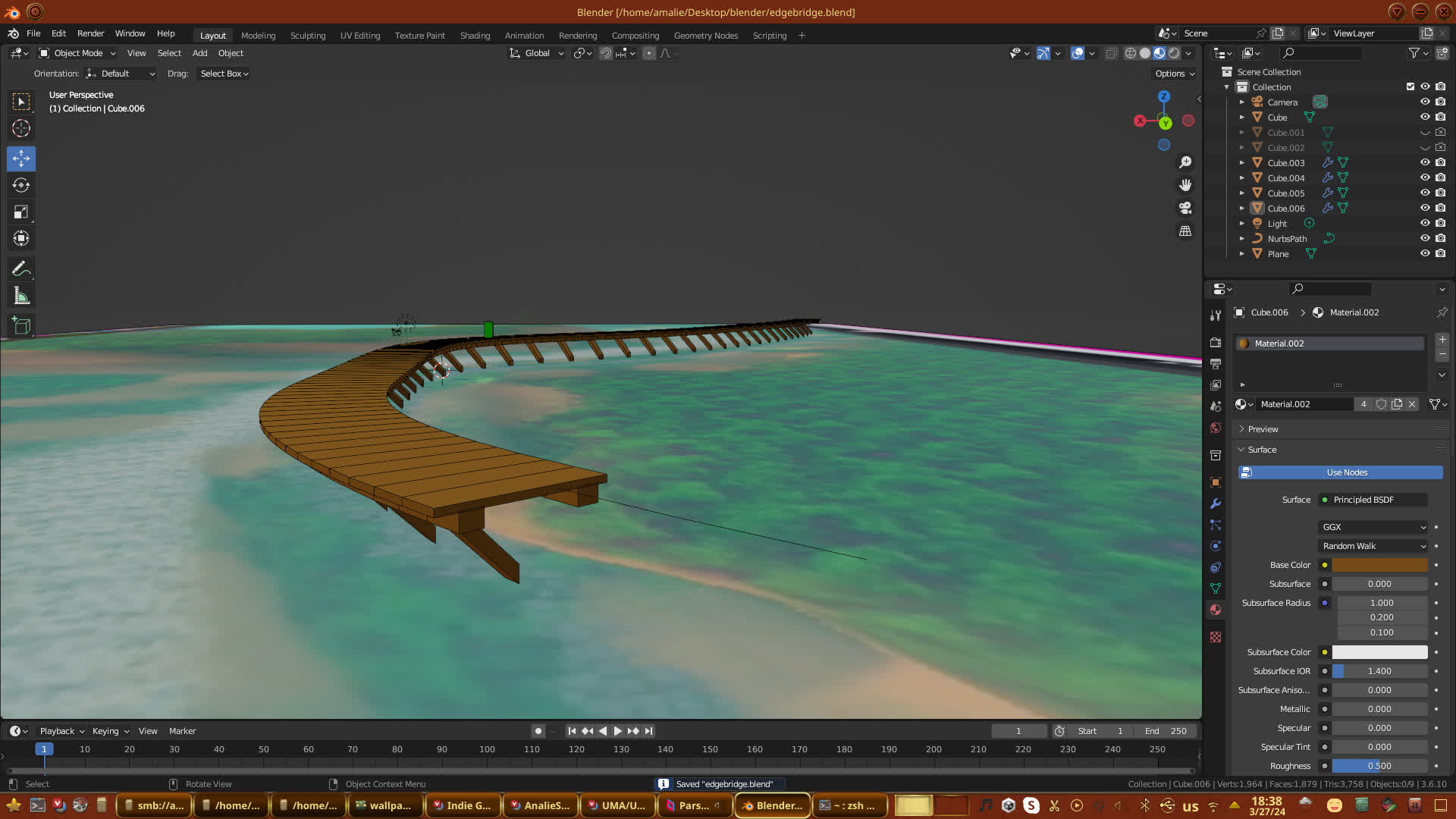This screenshot has height=819, width=1456.
Task: Switch to the Shading workspace tab
Action: coord(475,36)
